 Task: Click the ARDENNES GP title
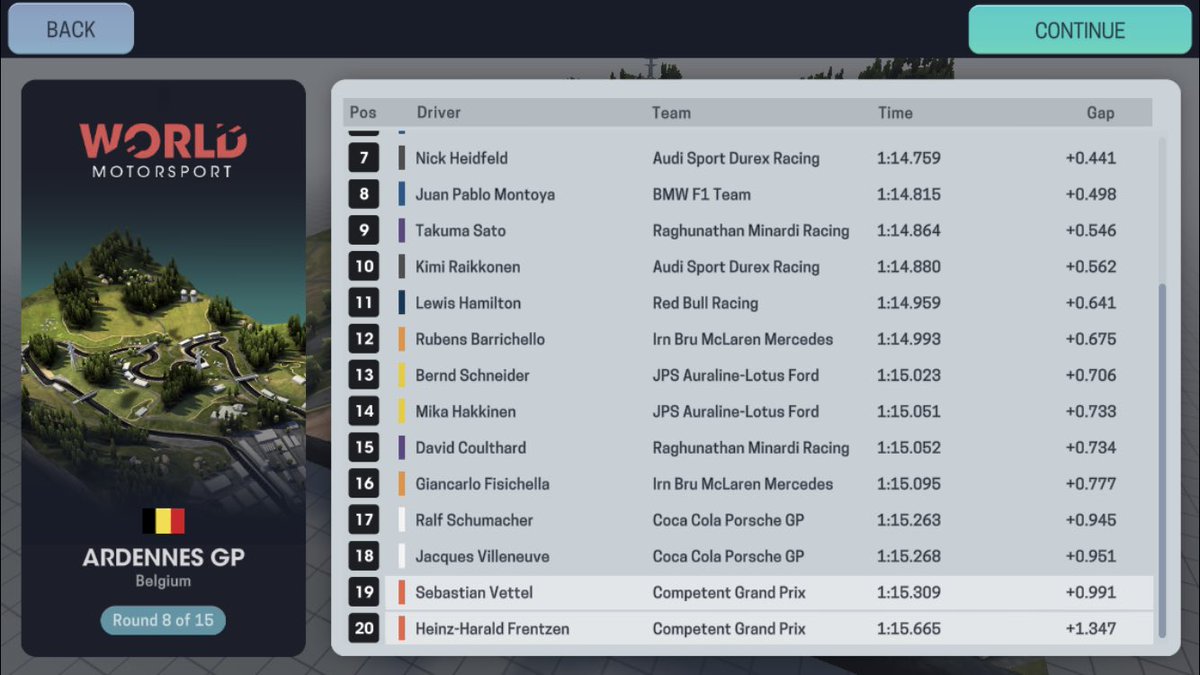pyautogui.click(x=163, y=558)
